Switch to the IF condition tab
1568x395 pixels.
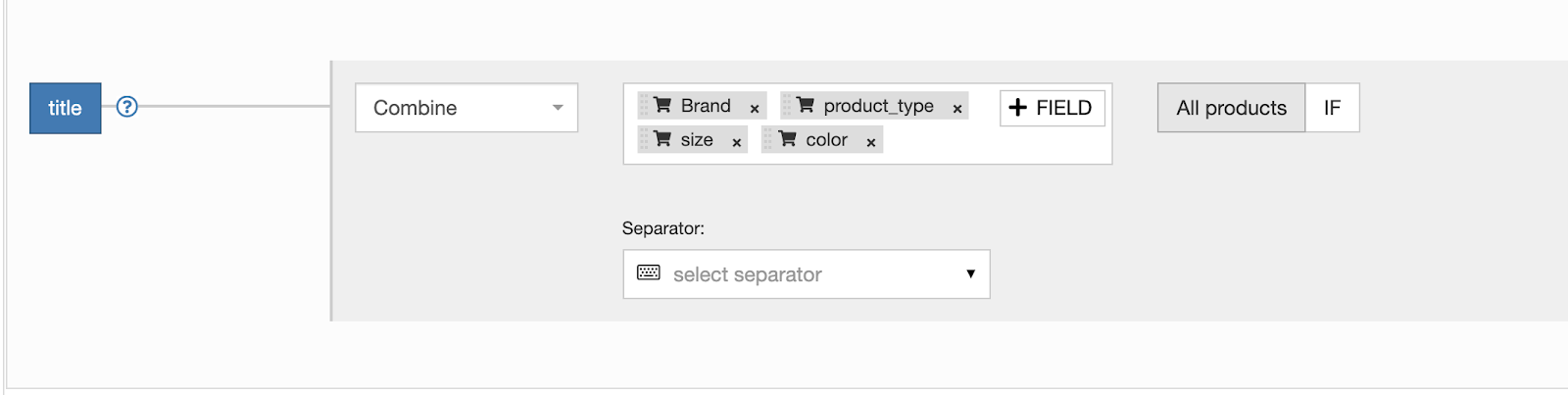point(1332,108)
